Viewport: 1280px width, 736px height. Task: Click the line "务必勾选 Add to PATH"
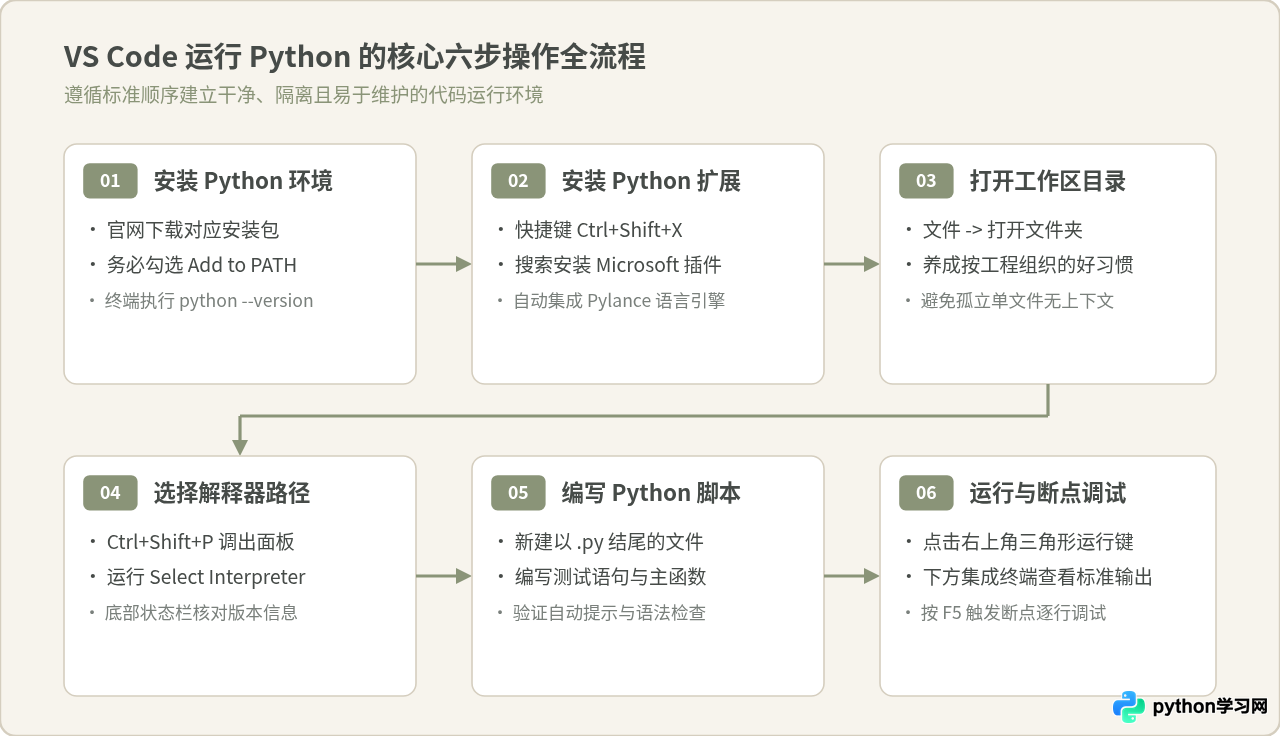[202, 265]
